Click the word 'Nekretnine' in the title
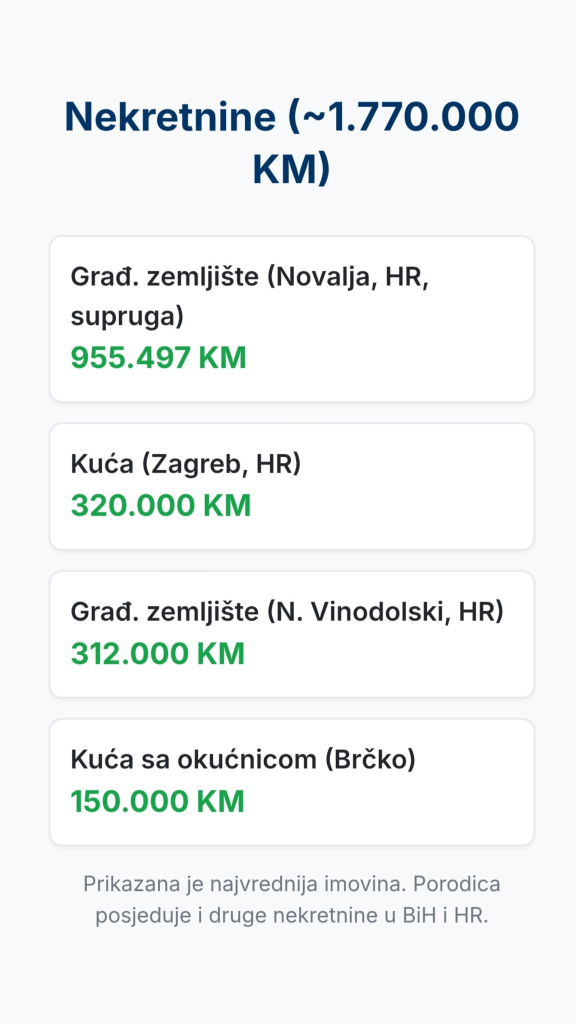The width and height of the screenshot is (576, 1024). pyautogui.click(x=170, y=118)
